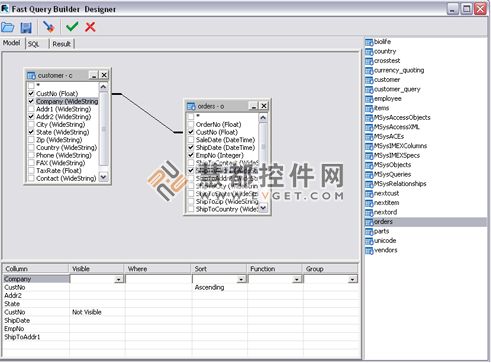Screen dimensions: 491x363
Task: Uncheck the State (WideString) field
Action: point(31,132)
